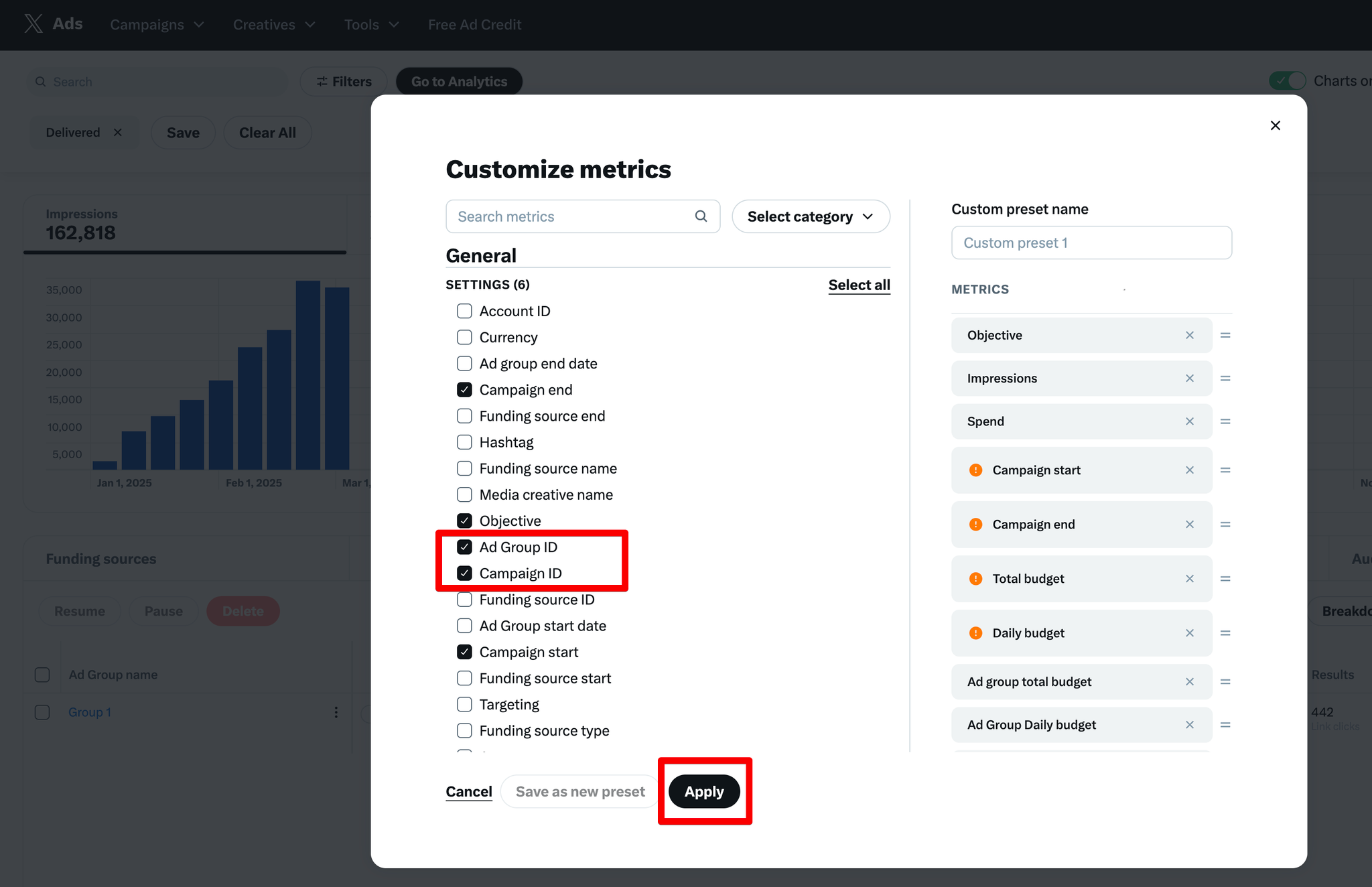Screen dimensions: 1372x887
Task: Close the Customize metrics dialog
Action: tap(1276, 126)
